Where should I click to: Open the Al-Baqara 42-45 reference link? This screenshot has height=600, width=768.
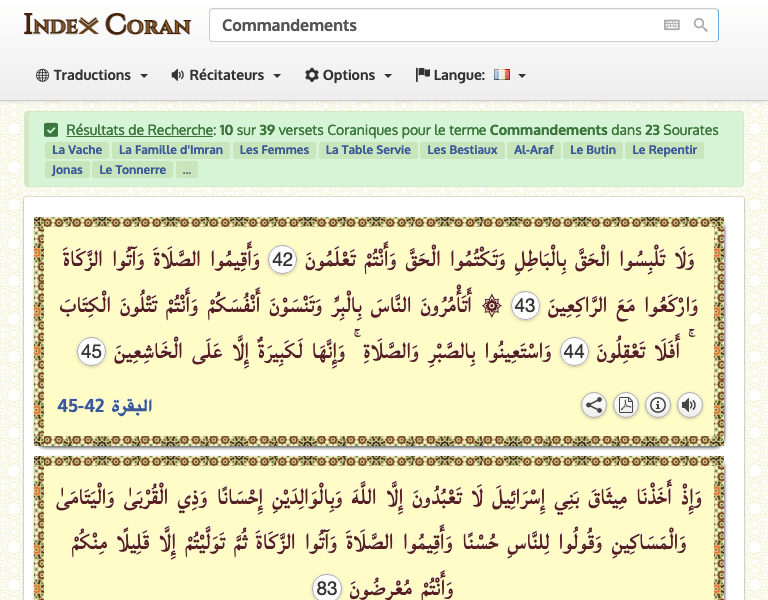click(x=105, y=405)
